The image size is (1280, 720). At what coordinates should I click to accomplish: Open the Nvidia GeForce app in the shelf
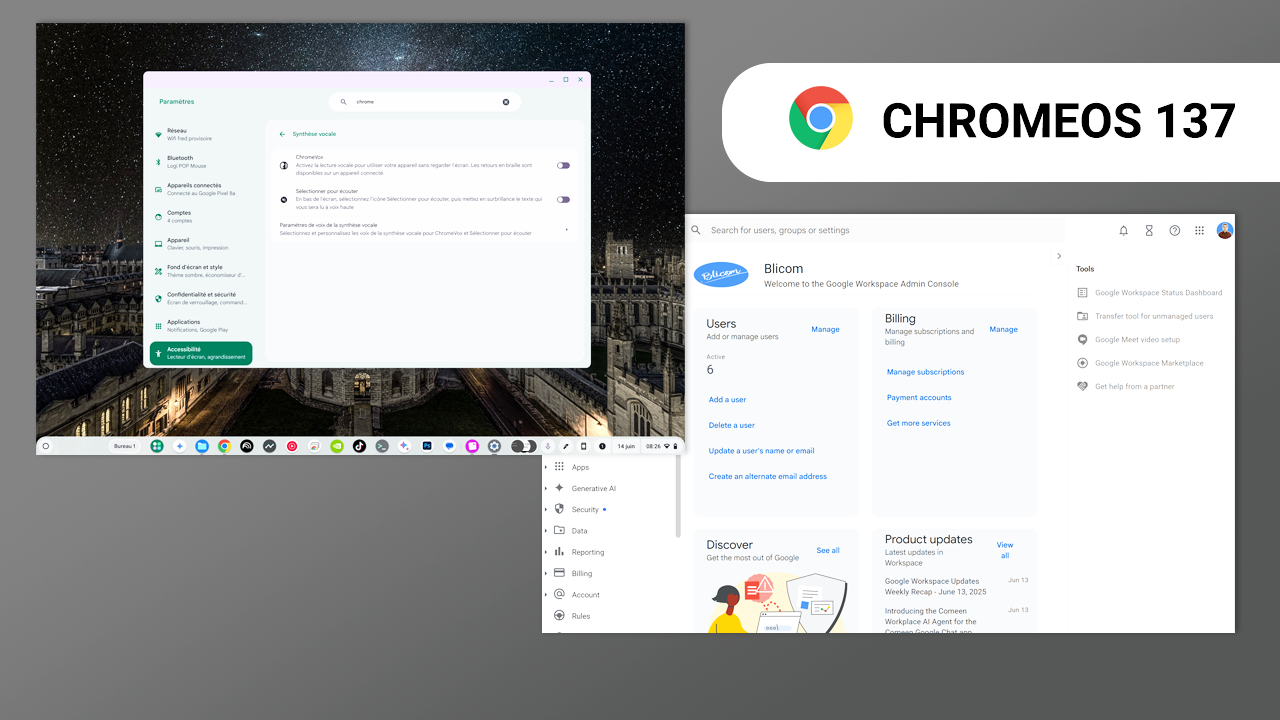click(x=337, y=446)
